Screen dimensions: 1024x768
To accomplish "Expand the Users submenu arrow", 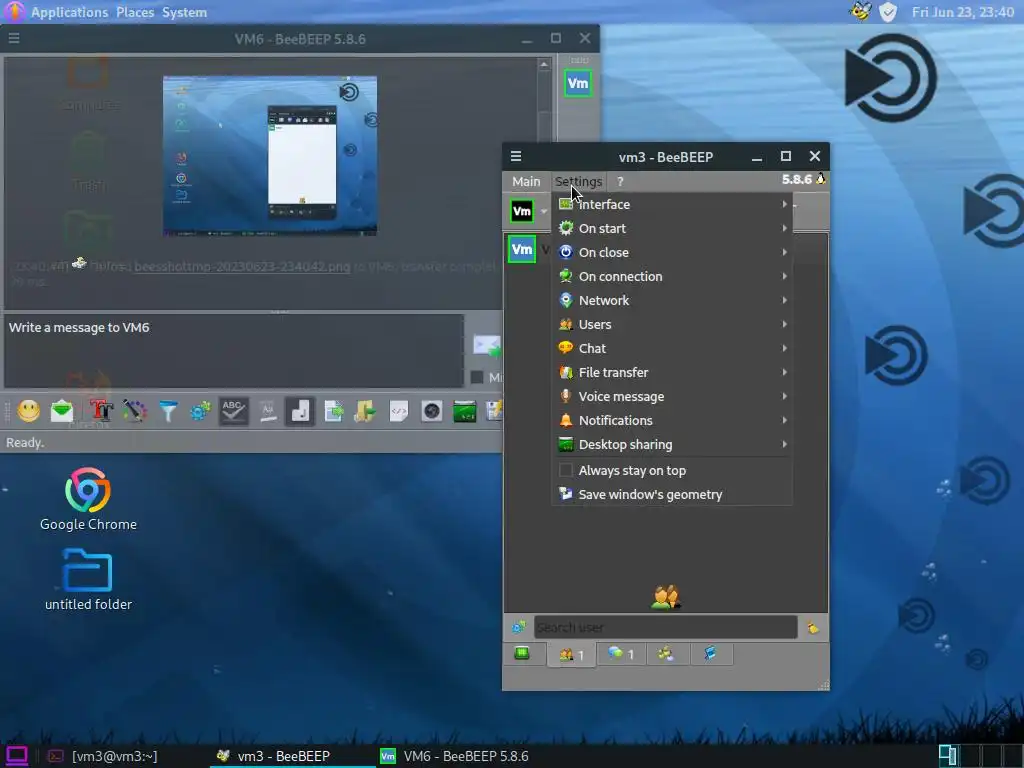I will coord(784,325).
